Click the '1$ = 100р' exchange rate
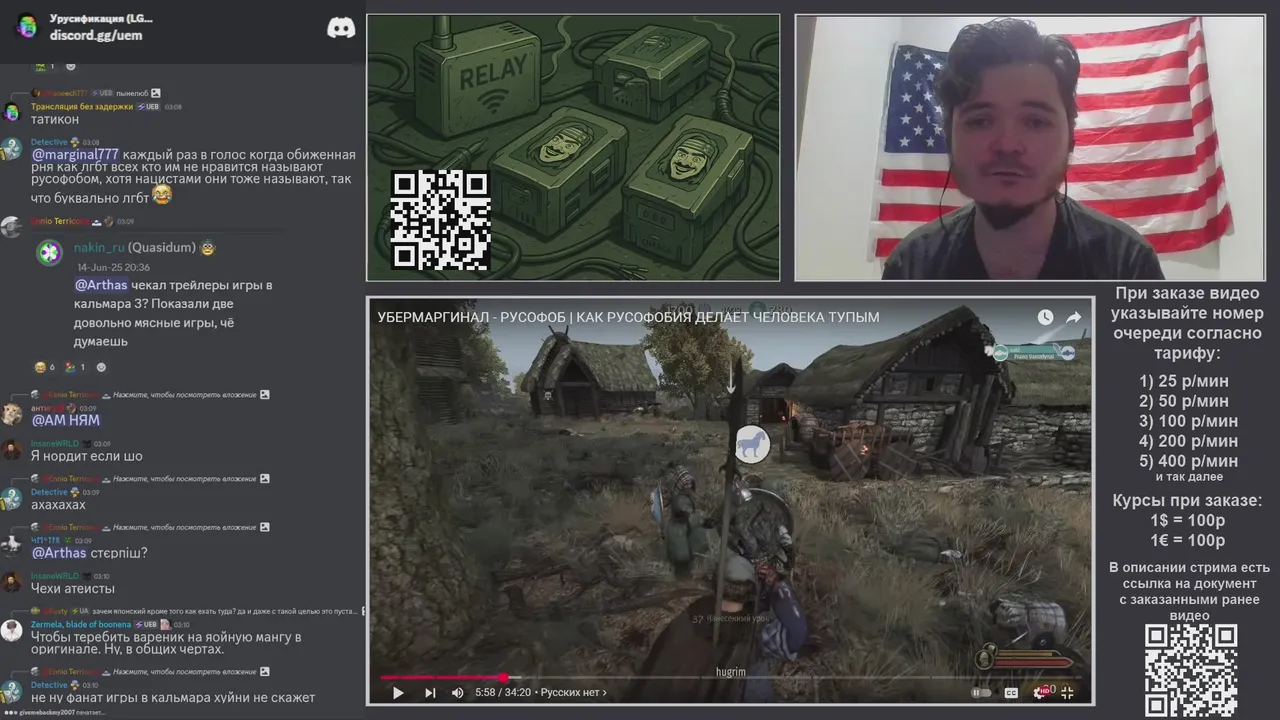 tap(1188, 521)
